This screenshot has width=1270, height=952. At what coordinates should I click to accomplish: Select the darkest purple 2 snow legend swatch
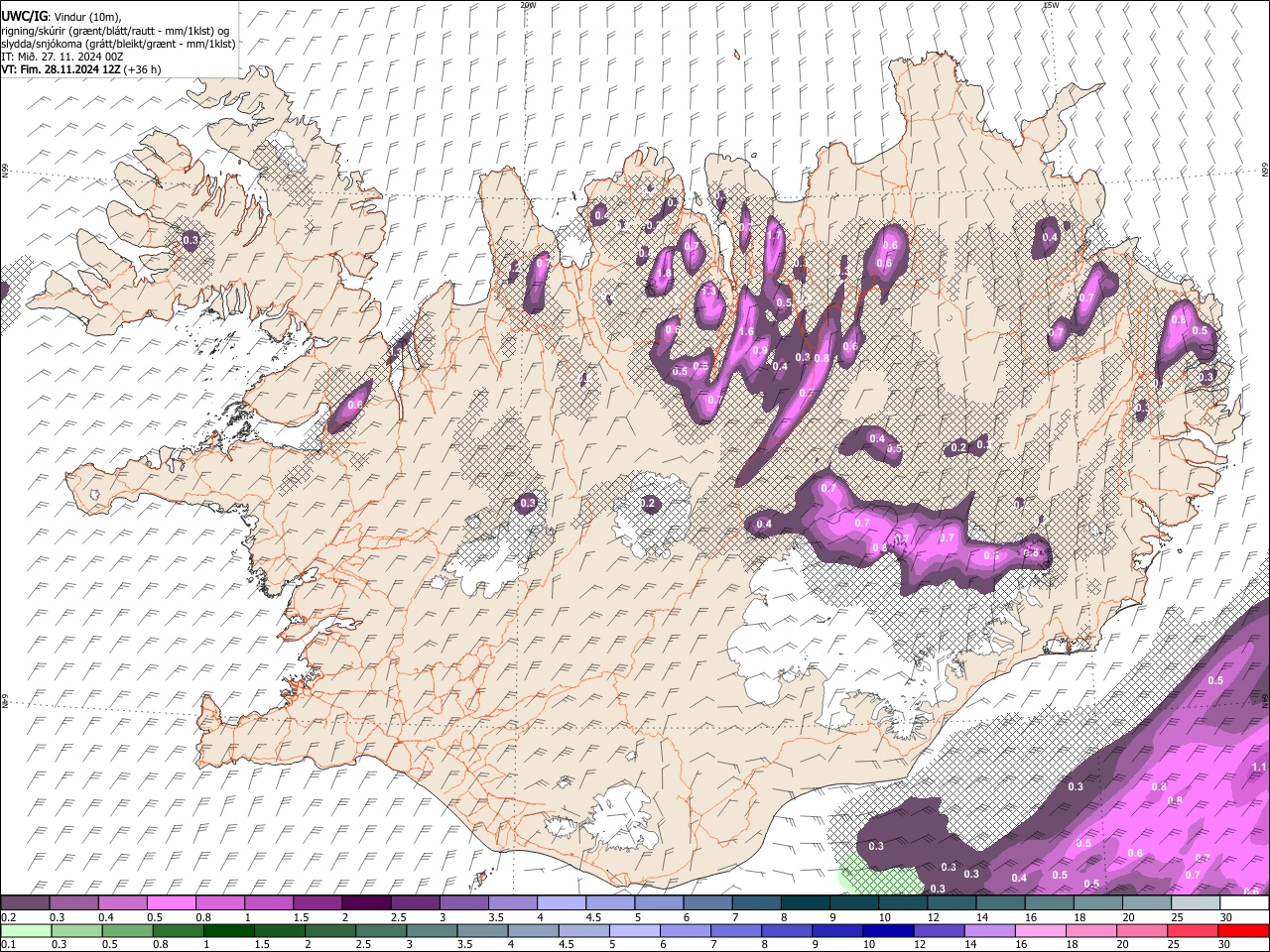(366, 903)
